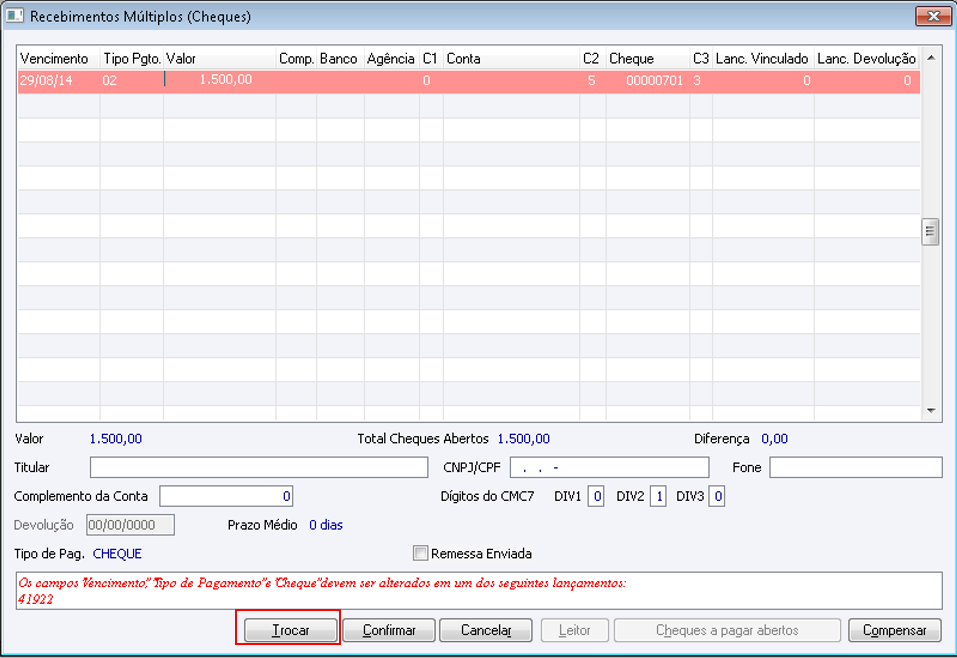Click the Vencimento column header
Image resolution: width=957 pixels, height=658 pixels.
tap(59, 59)
